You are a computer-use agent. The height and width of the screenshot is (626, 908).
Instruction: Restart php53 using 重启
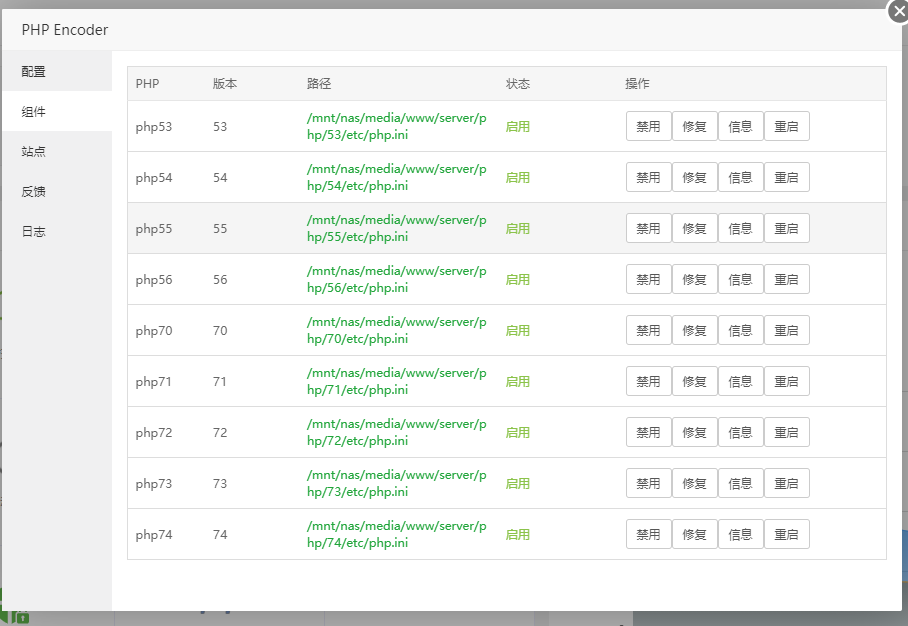(x=786, y=126)
